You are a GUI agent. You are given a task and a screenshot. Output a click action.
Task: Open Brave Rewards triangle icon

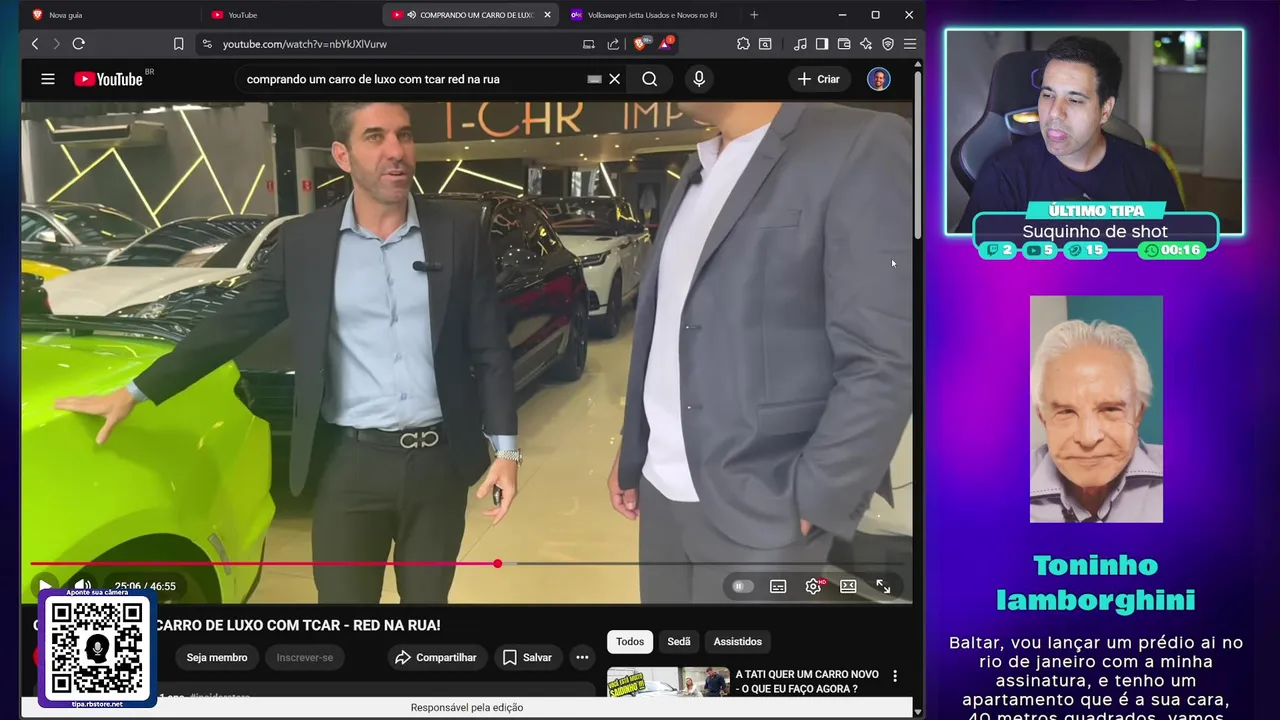665,44
